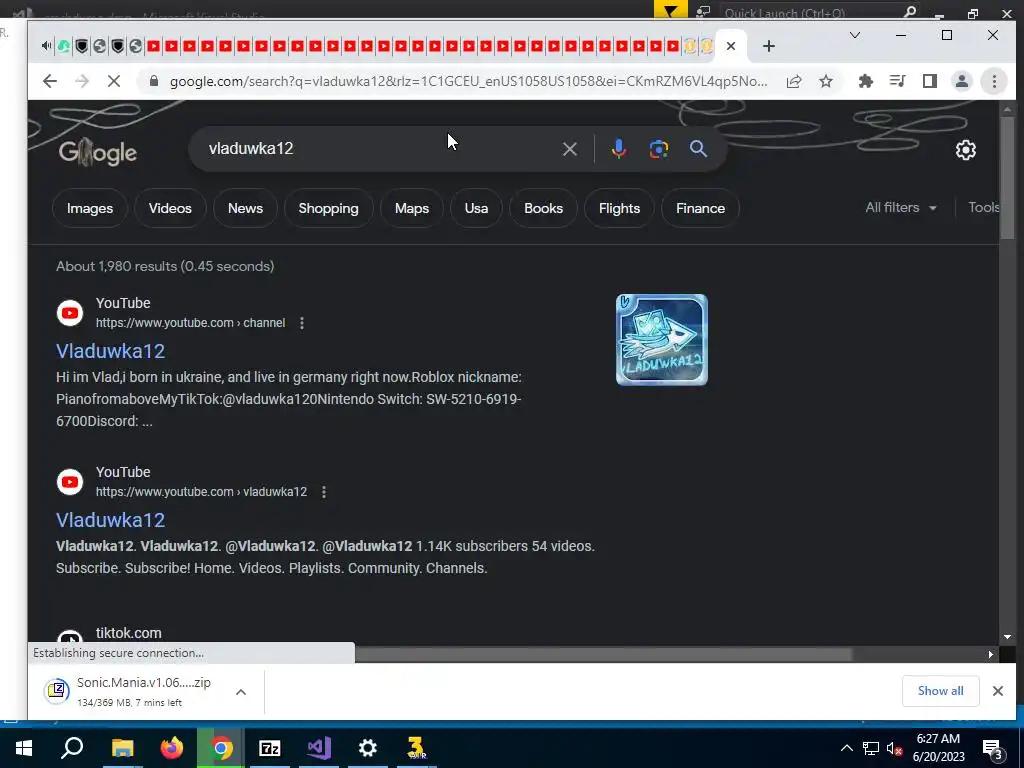This screenshot has height=768, width=1024.
Task: View site information lock icon
Action: (x=154, y=81)
